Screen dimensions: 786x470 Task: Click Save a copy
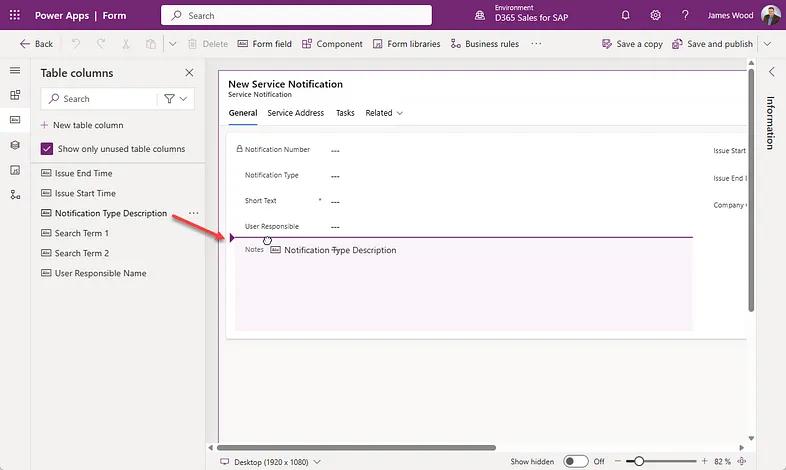pyautogui.click(x=632, y=44)
